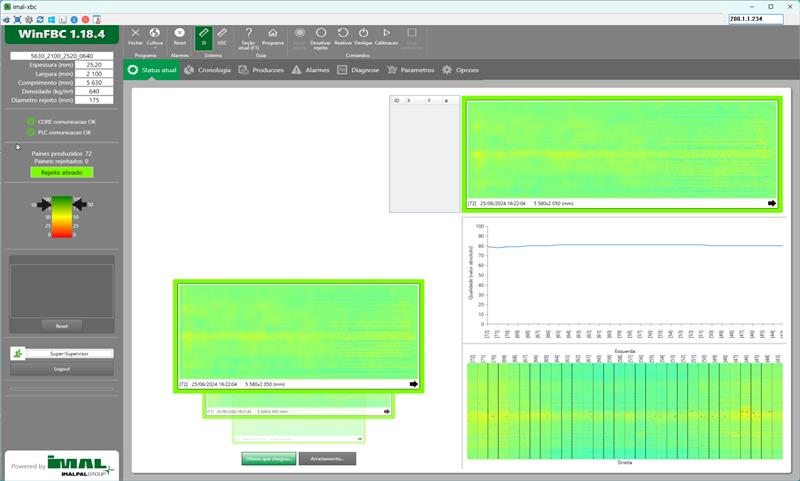Select the Super-Supervisor user field
Image resolution: width=800 pixels, height=481 pixels.
(68, 353)
